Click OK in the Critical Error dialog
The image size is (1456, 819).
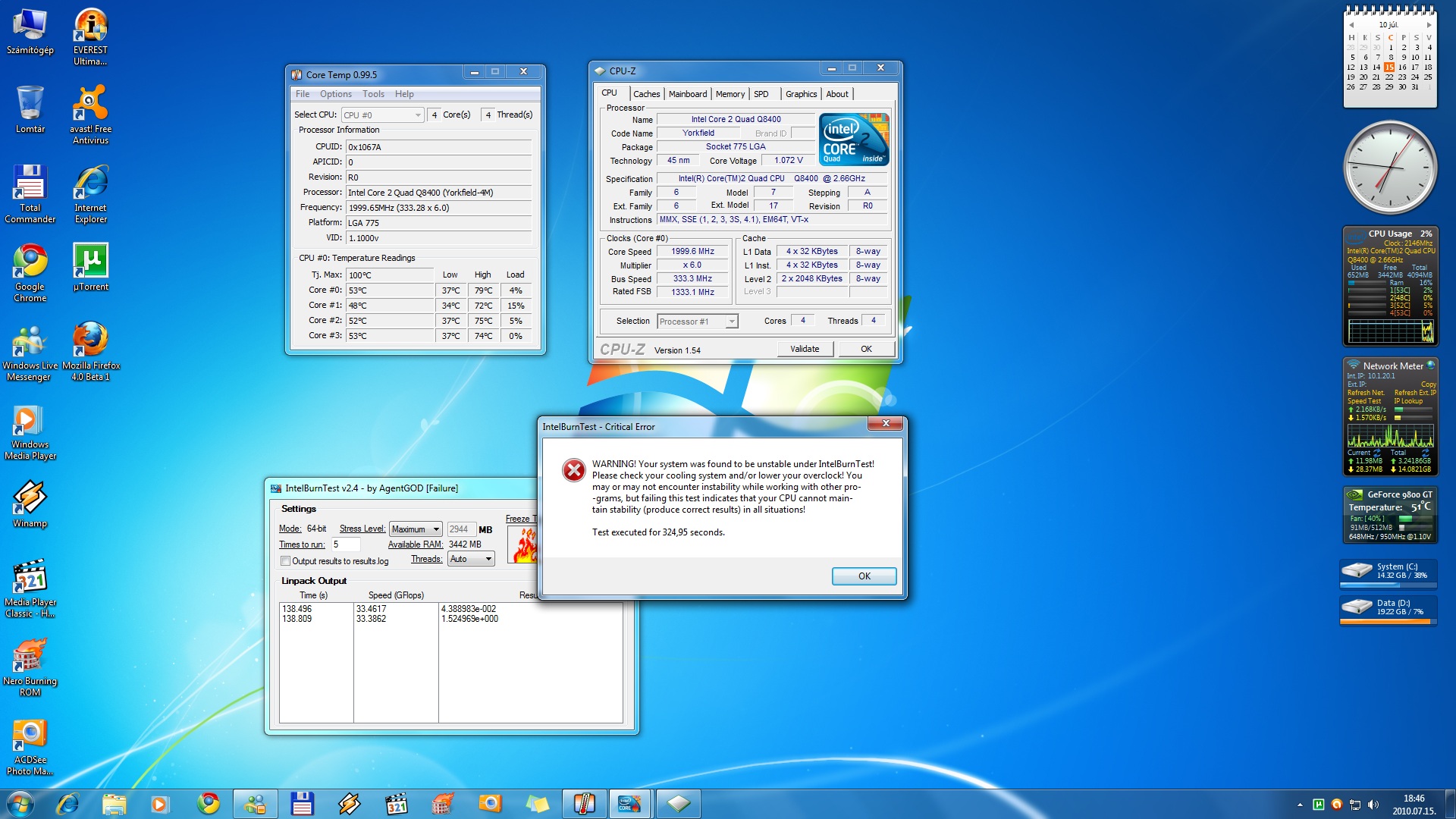(x=864, y=576)
